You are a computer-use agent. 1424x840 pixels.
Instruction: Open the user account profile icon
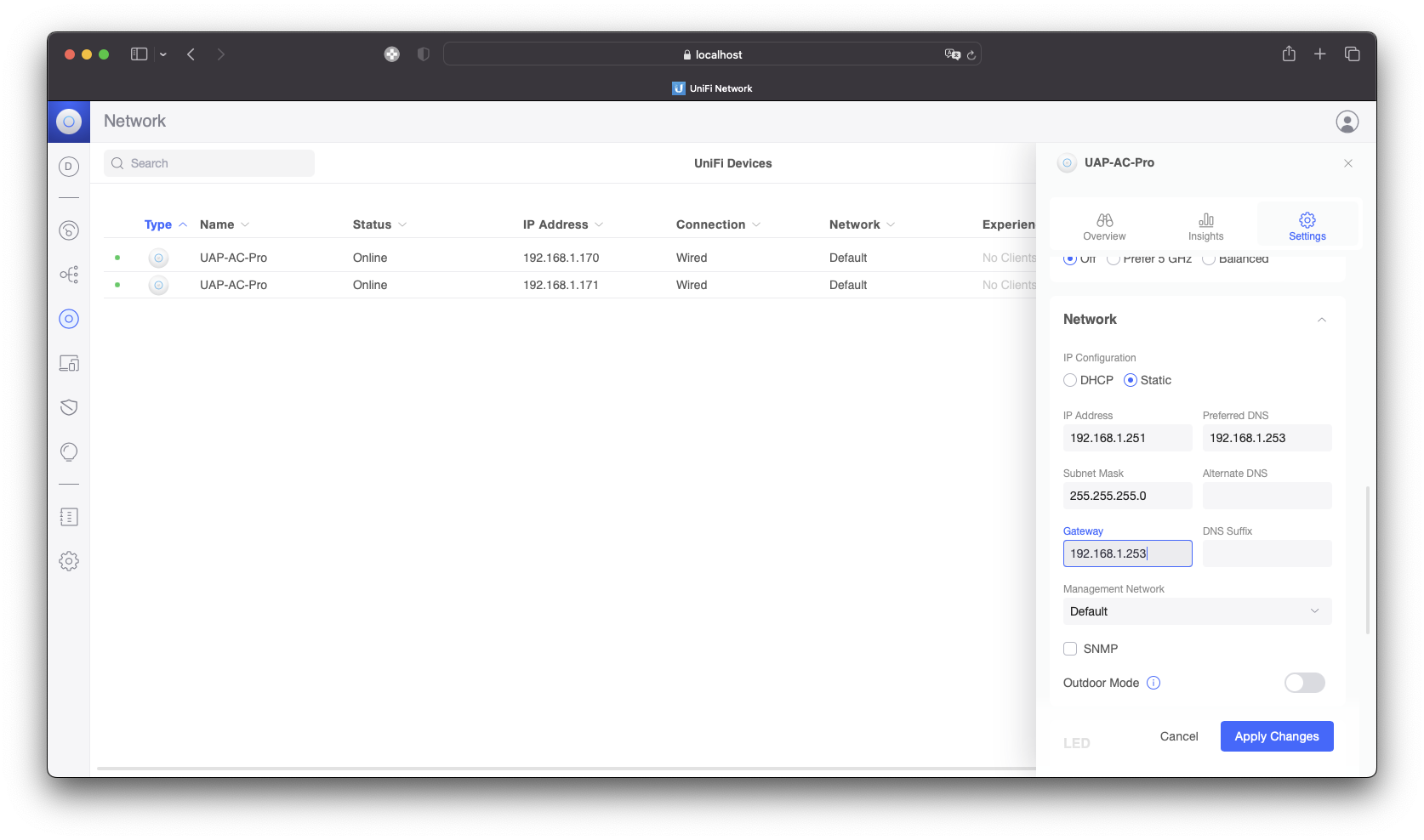tap(1347, 122)
